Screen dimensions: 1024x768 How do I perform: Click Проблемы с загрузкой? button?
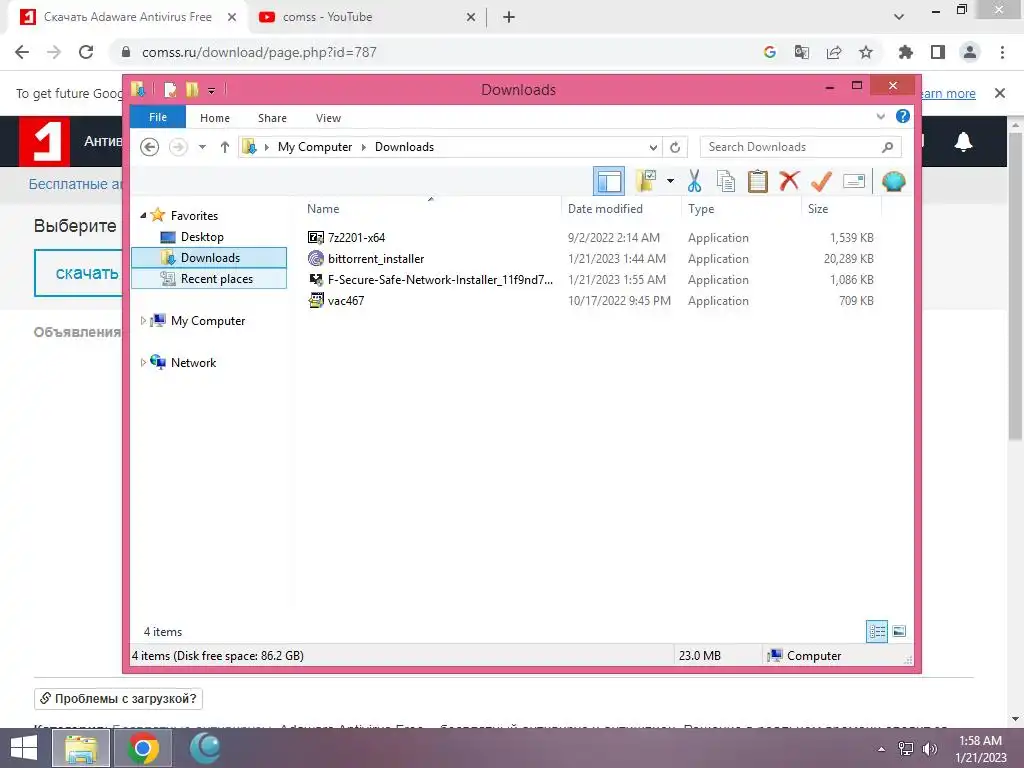click(x=118, y=698)
